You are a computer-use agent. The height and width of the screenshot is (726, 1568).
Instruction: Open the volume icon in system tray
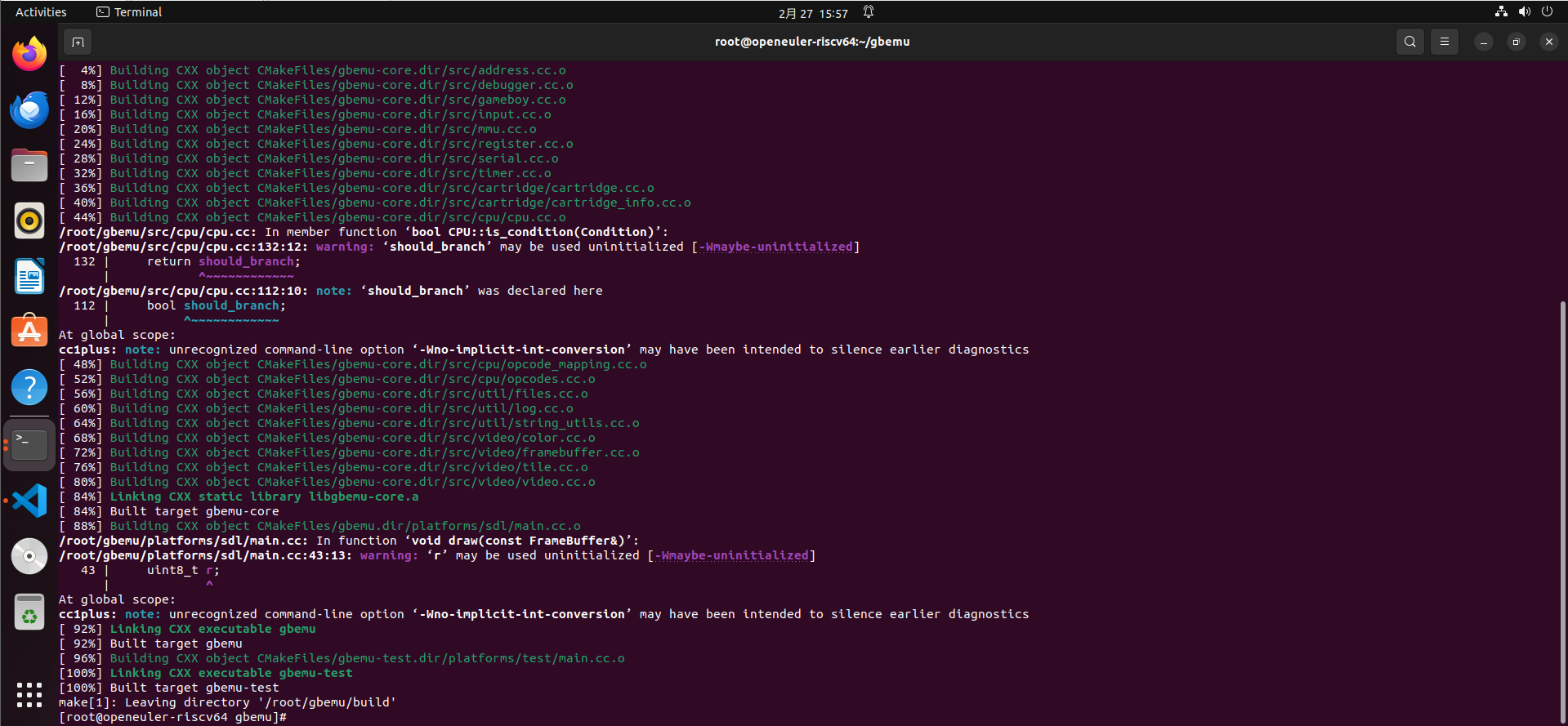[1524, 11]
